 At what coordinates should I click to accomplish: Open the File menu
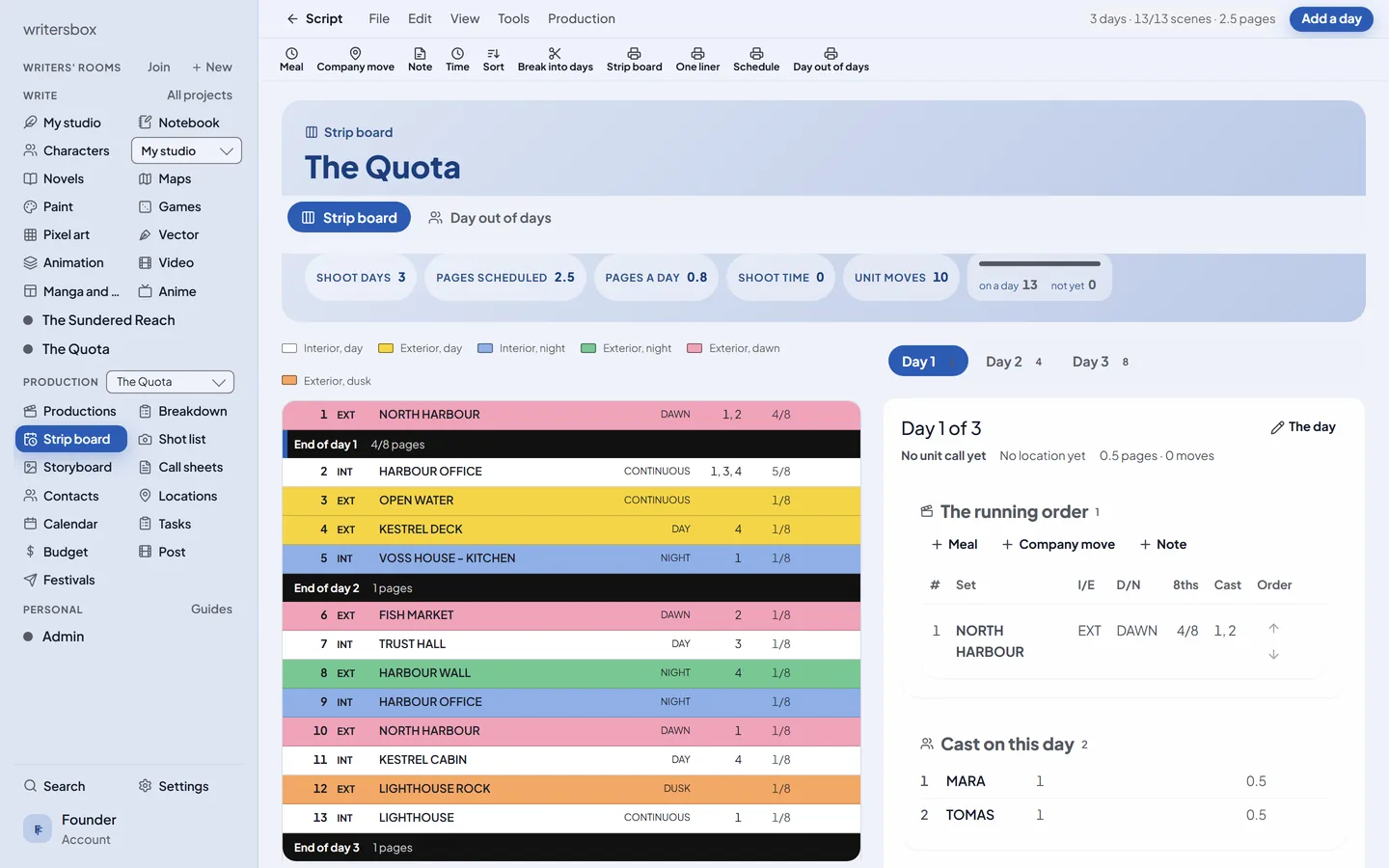click(379, 18)
